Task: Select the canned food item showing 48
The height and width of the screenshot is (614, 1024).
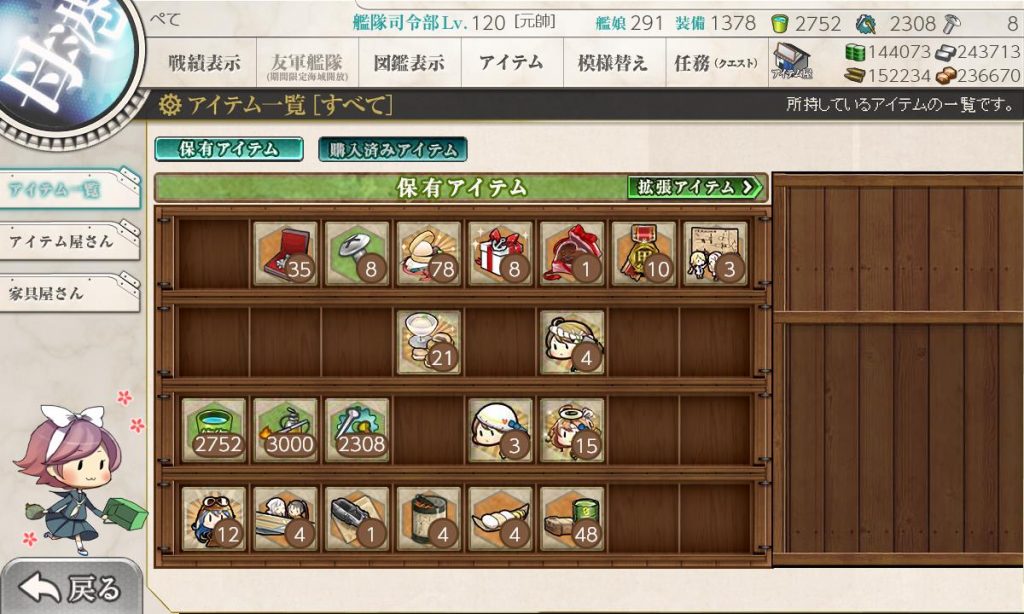Action: pos(572,519)
